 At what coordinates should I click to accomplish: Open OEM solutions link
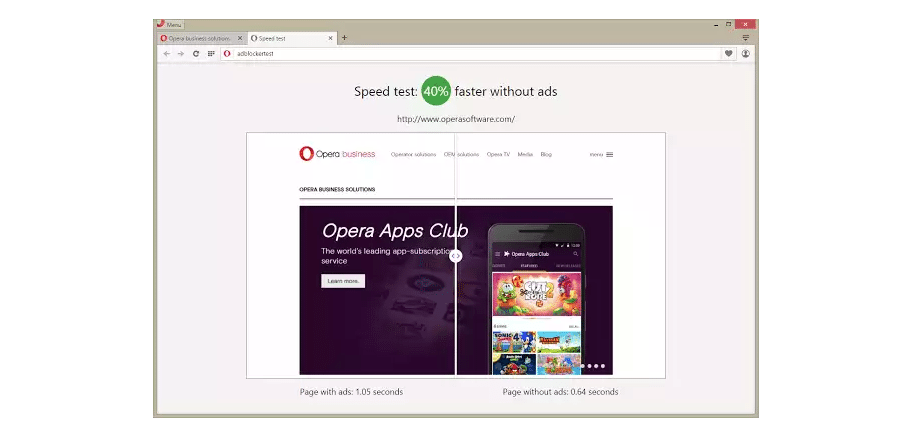click(461, 155)
